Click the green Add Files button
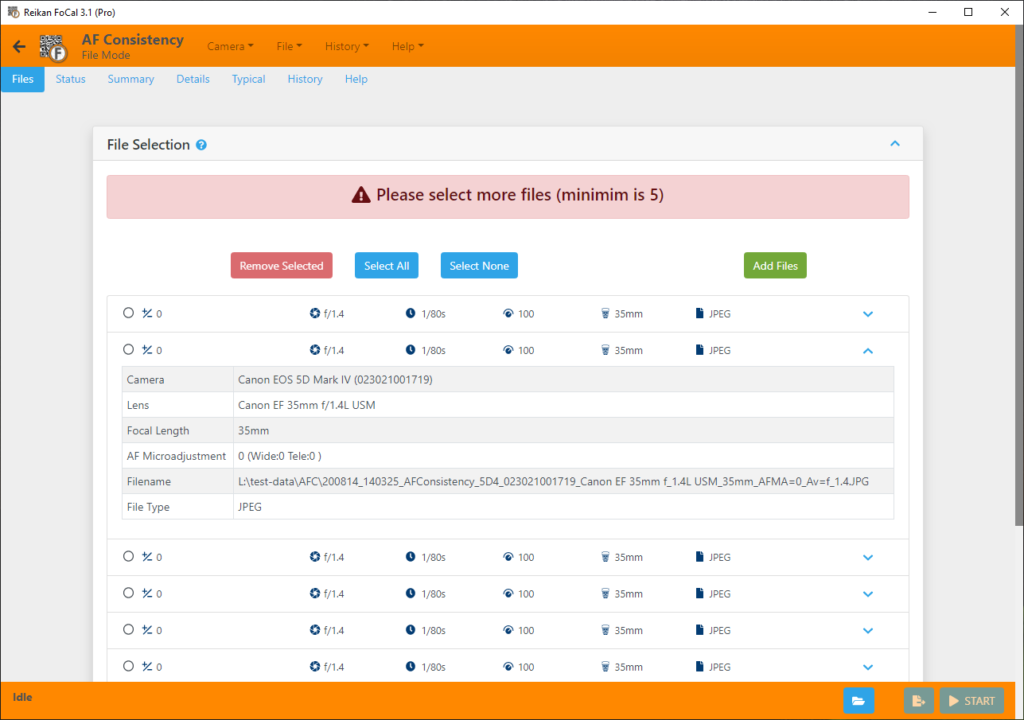 pos(775,265)
